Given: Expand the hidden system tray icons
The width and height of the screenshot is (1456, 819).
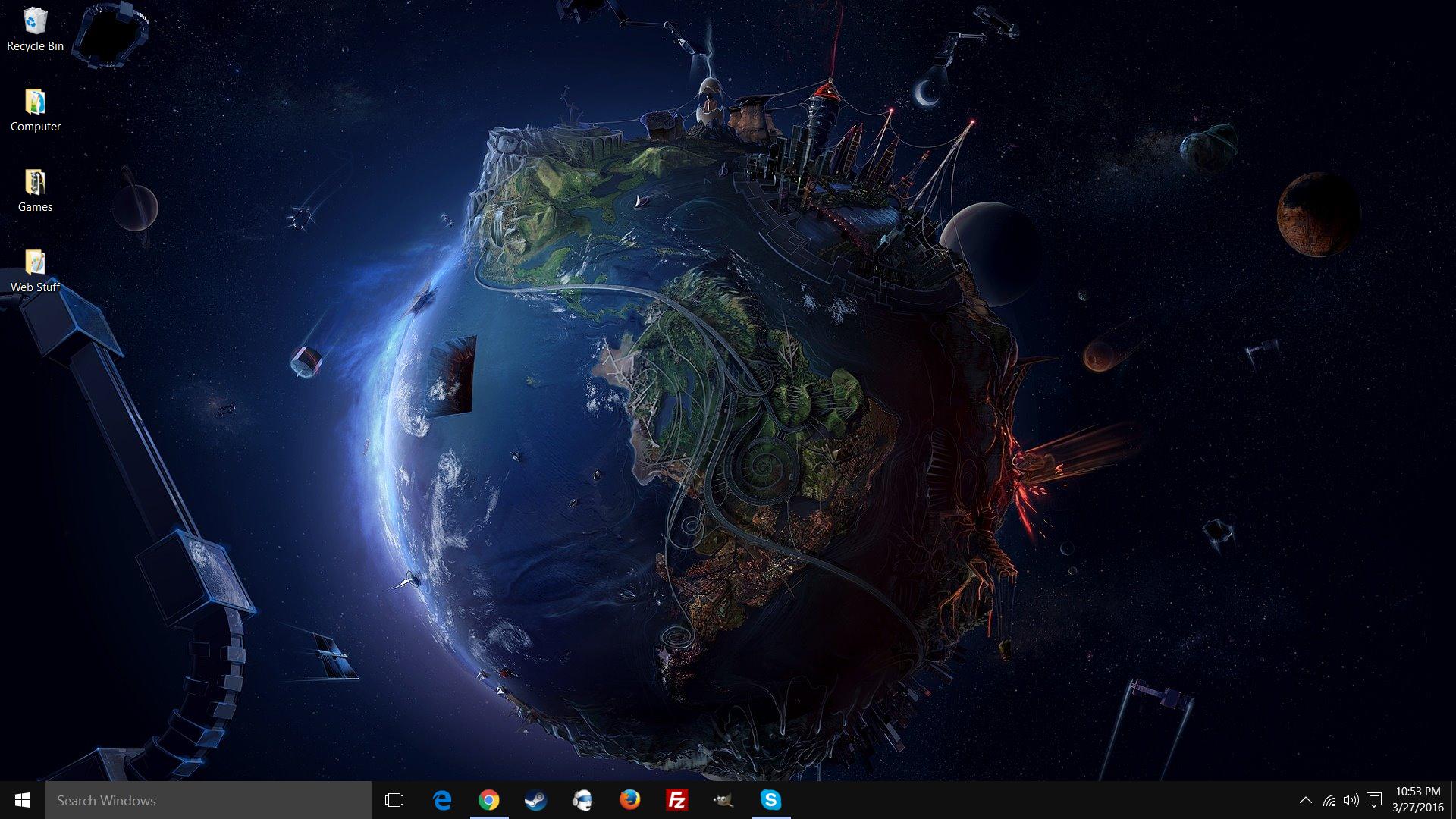Looking at the screenshot, I should pyautogui.click(x=1306, y=800).
